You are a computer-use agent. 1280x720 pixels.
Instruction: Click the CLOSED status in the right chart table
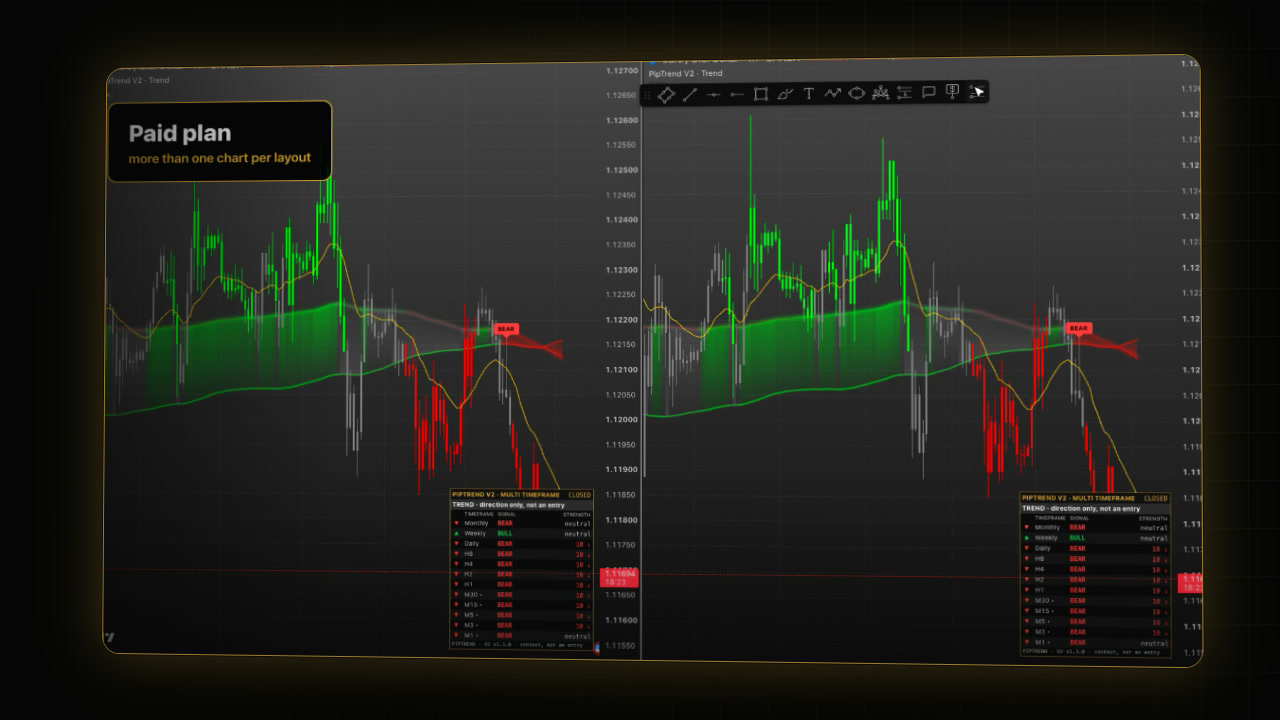click(x=1156, y=498)
